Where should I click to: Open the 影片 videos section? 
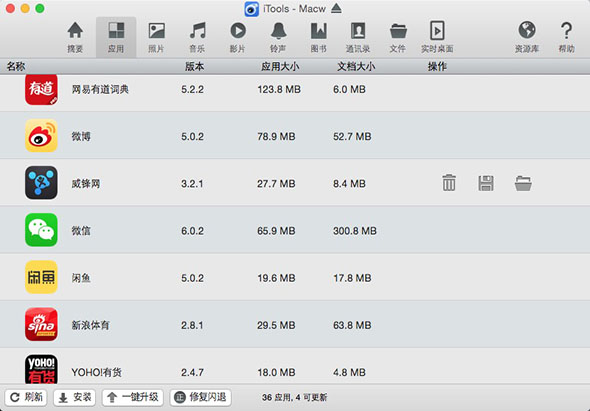click(238, 37)
